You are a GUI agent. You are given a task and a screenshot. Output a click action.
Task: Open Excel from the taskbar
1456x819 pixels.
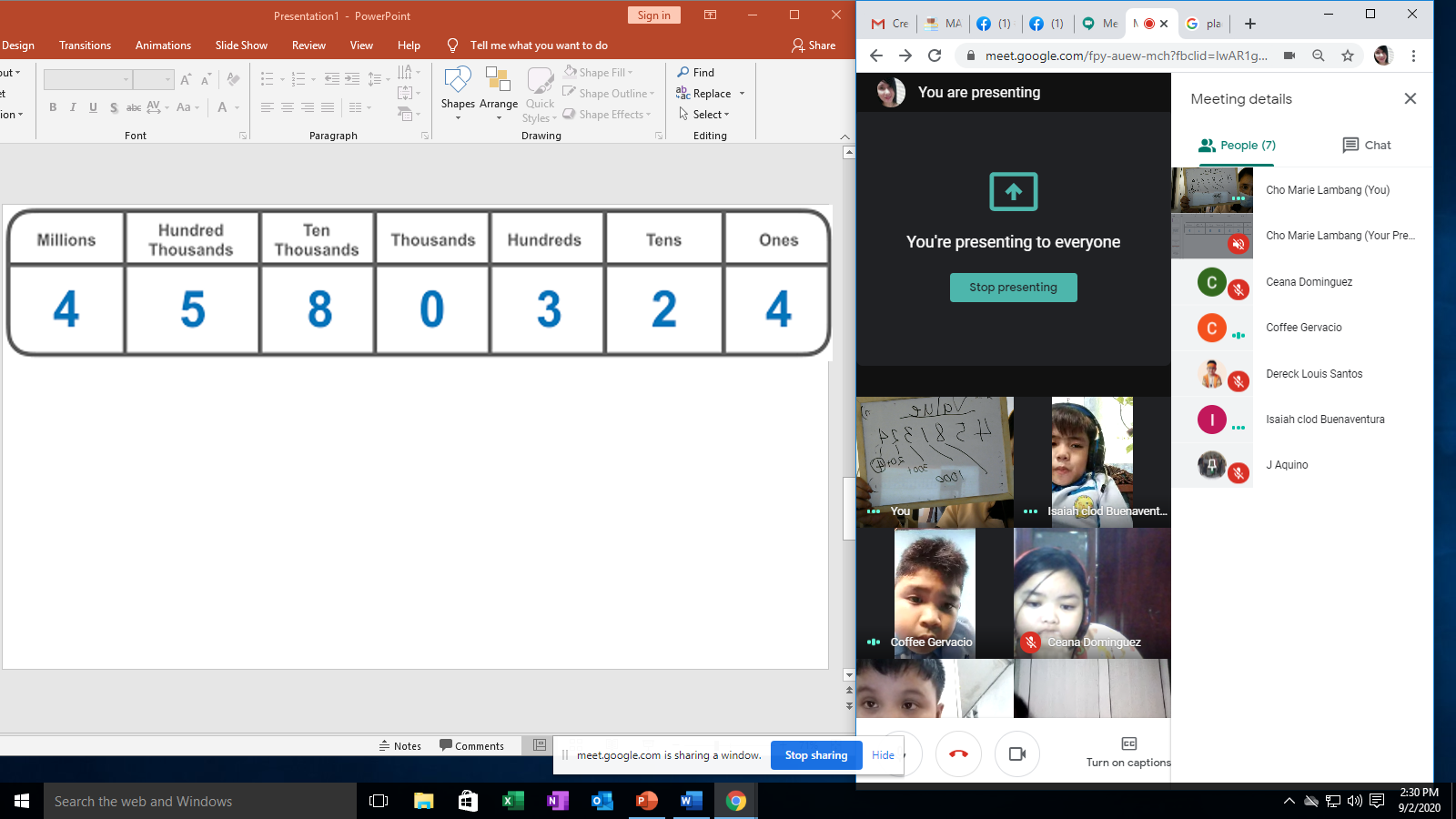point(512,801)
